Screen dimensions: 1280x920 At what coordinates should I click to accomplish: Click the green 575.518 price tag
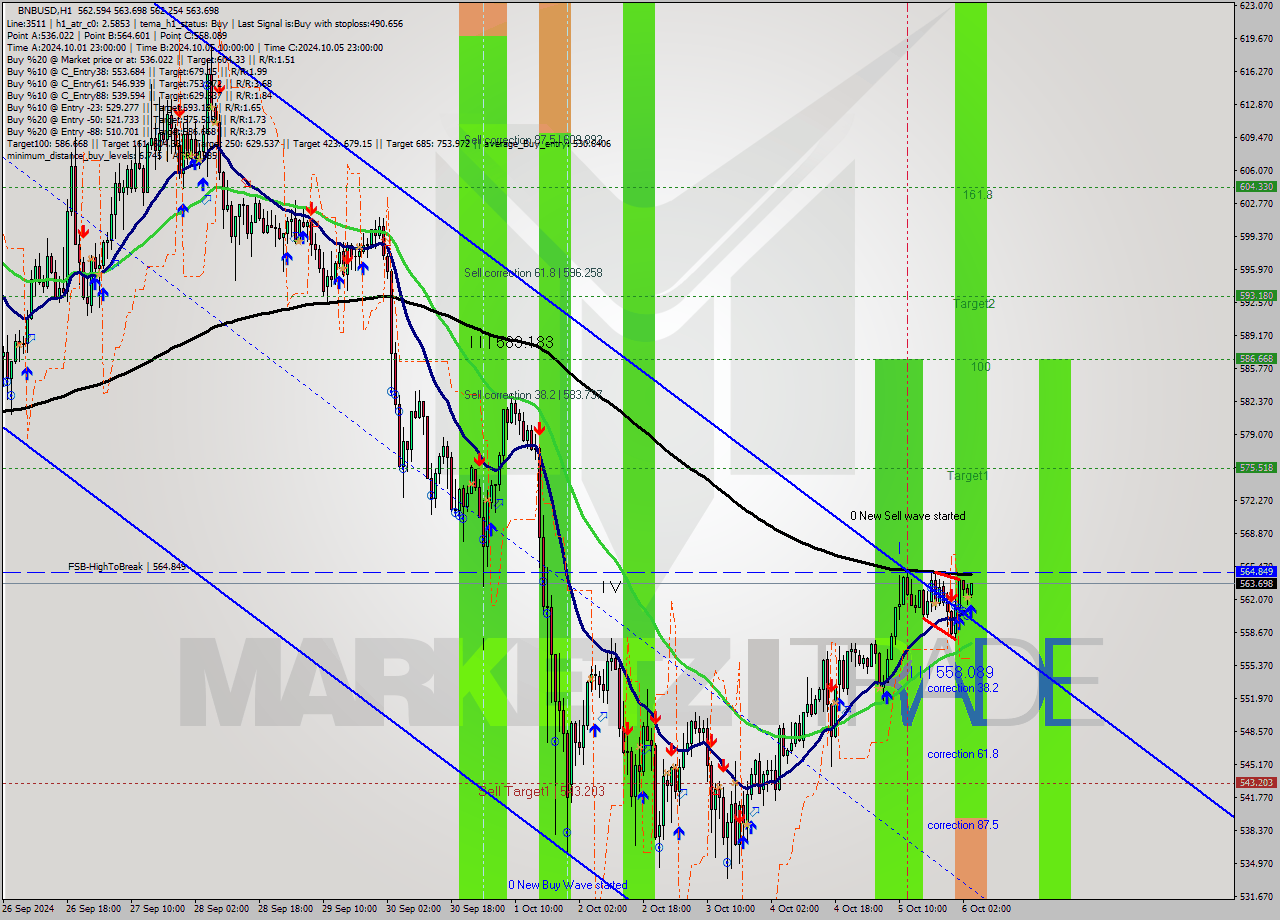point(1256,468)
